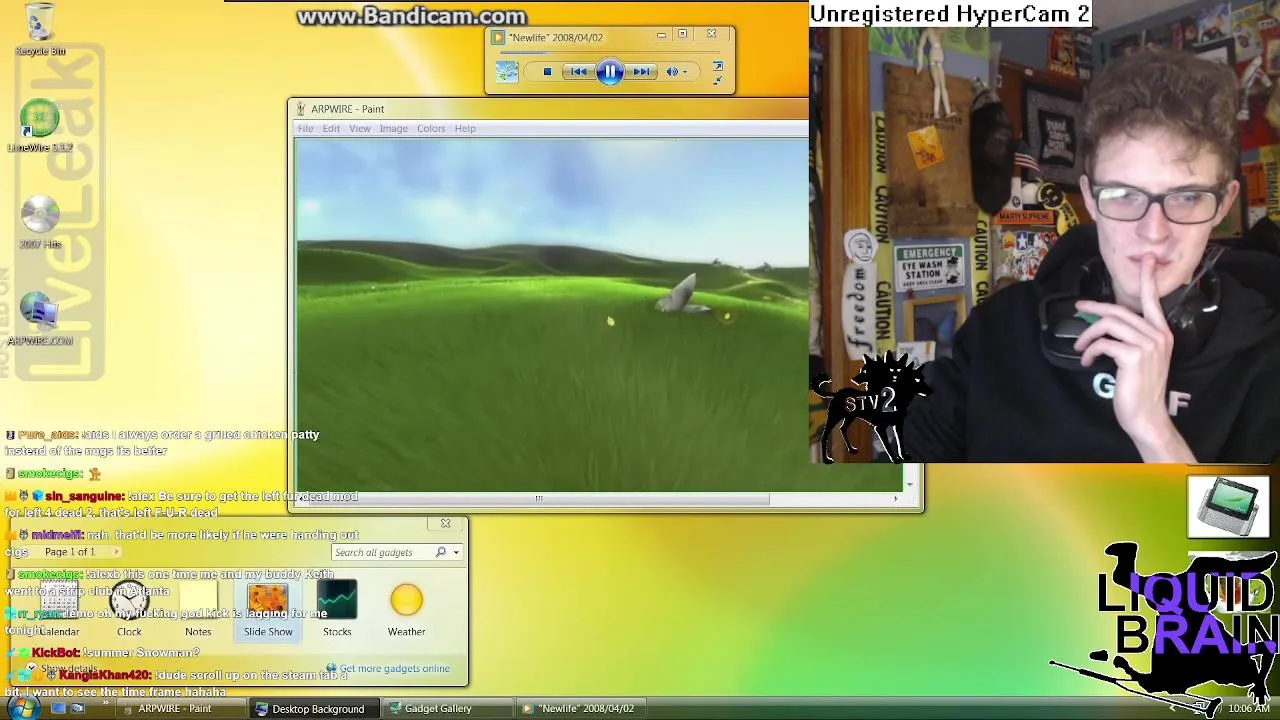Select the Stocks gadget
1280x720 pixels.
tap(337, 610)
